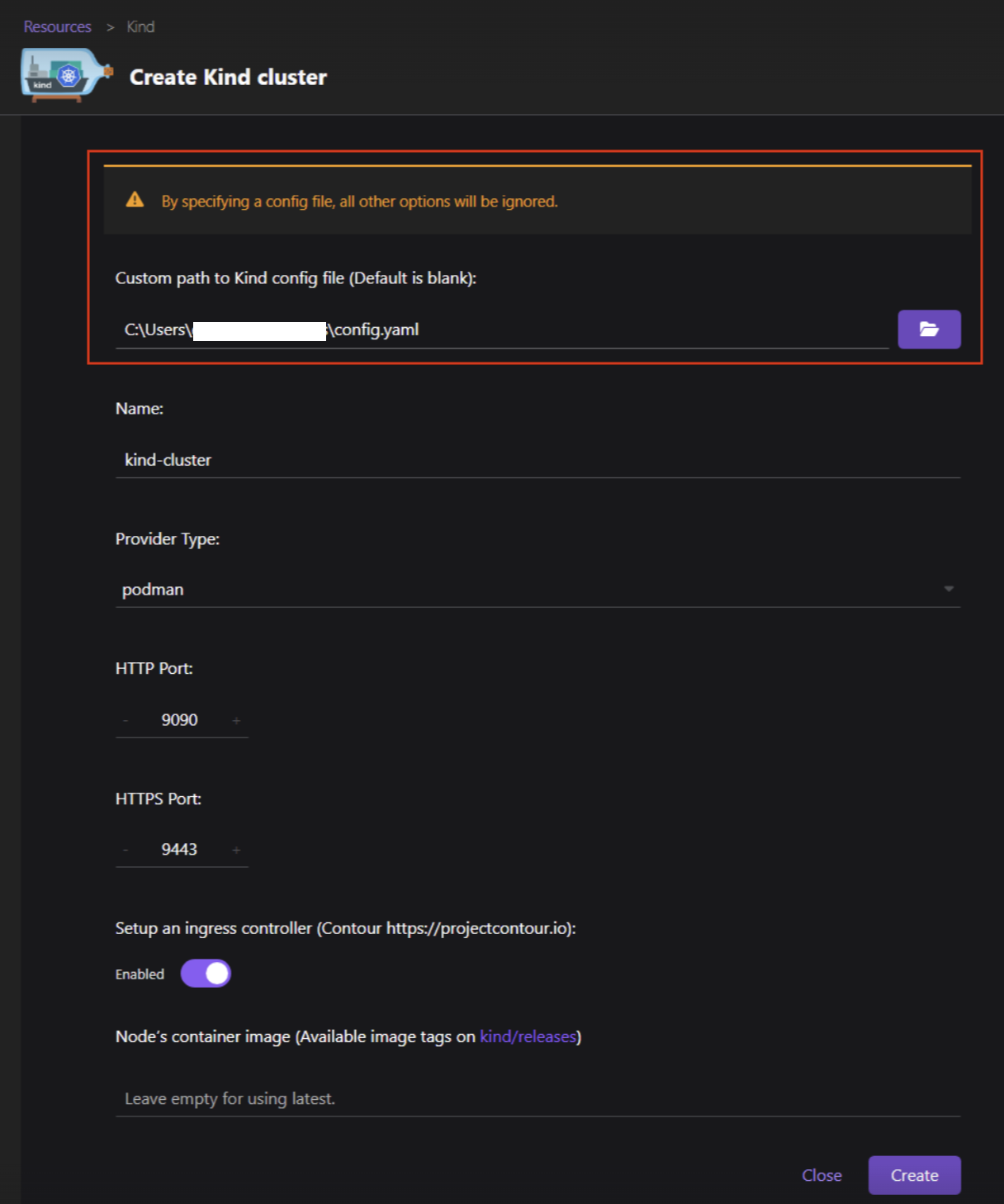Navigate to Resources via breadcrumb
This screenshot has height=1204, width=1004.
[56, 26]
